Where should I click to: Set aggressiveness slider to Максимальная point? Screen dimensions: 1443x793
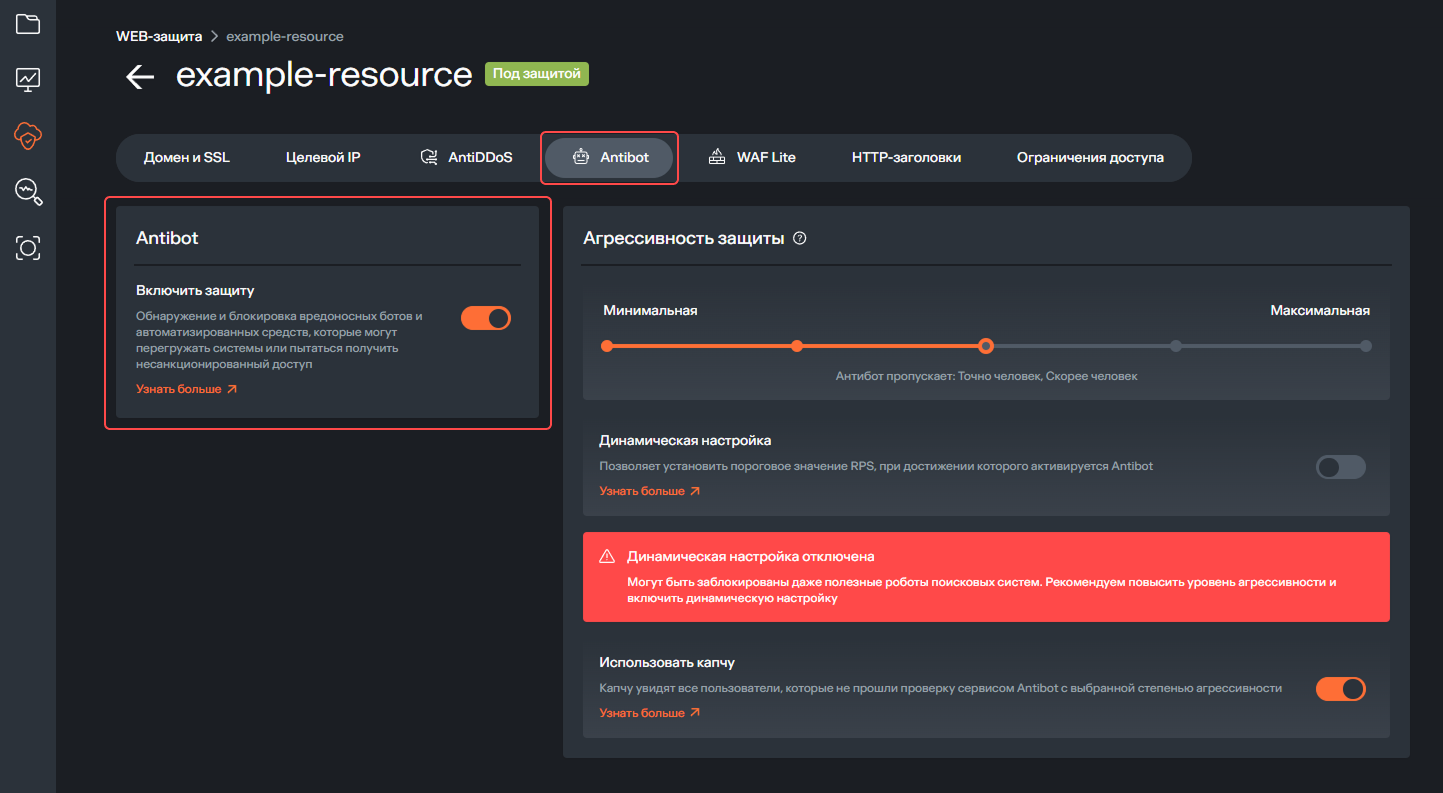[x=1366, y=346]
